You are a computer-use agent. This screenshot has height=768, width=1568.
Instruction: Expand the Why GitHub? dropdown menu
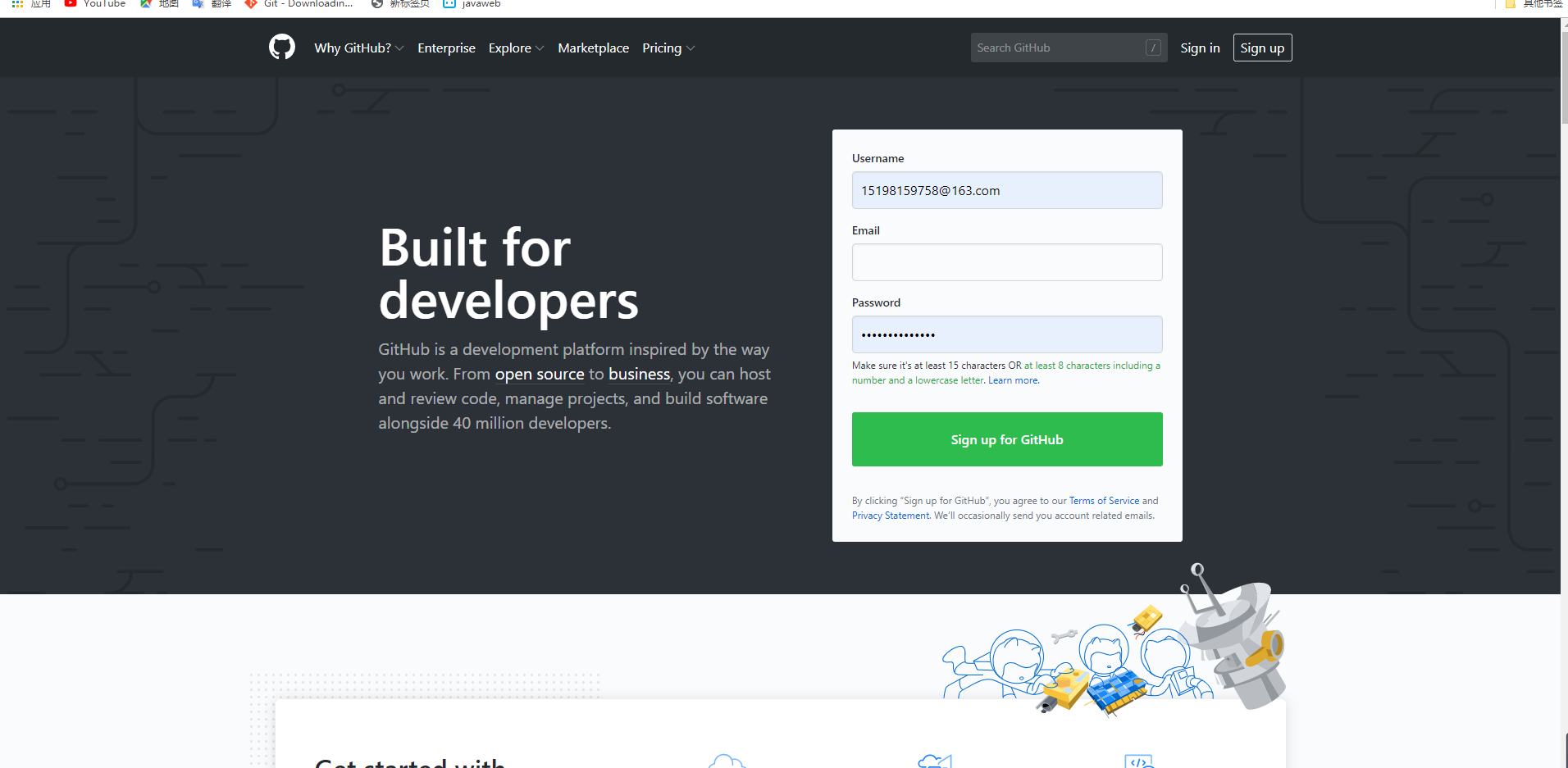359,48
